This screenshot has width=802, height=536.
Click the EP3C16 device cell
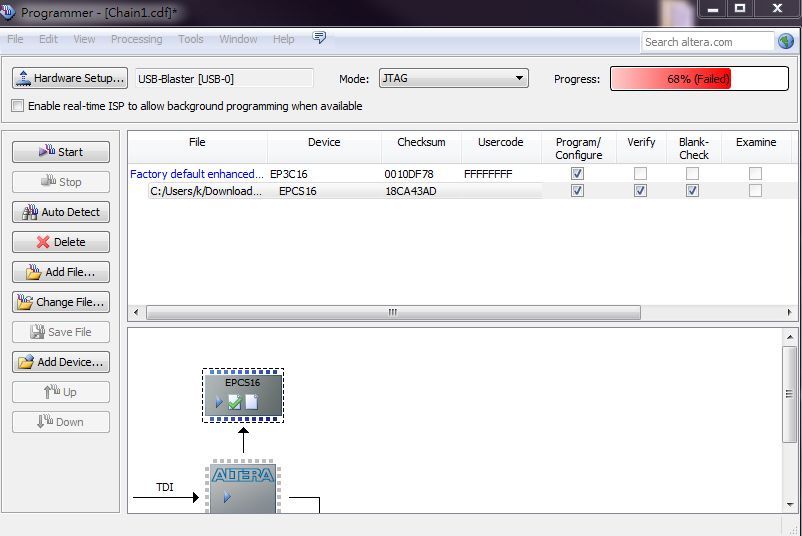pos(289,174)
